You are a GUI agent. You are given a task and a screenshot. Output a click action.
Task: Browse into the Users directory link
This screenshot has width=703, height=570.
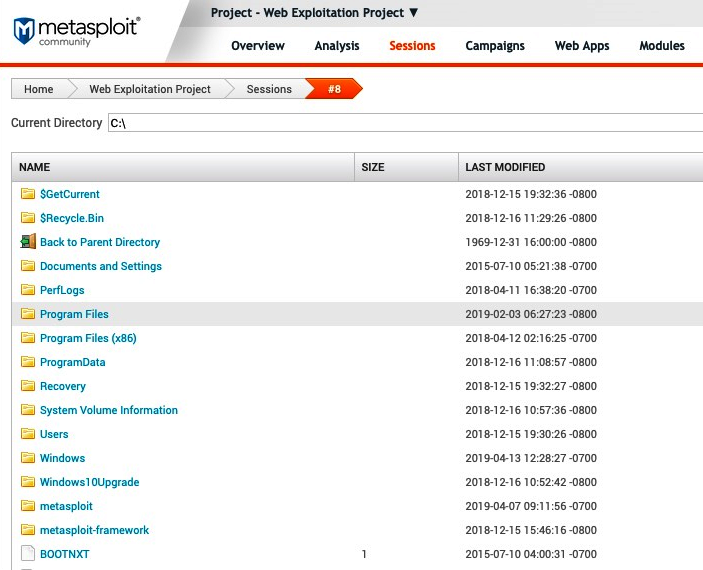(54, 434)
